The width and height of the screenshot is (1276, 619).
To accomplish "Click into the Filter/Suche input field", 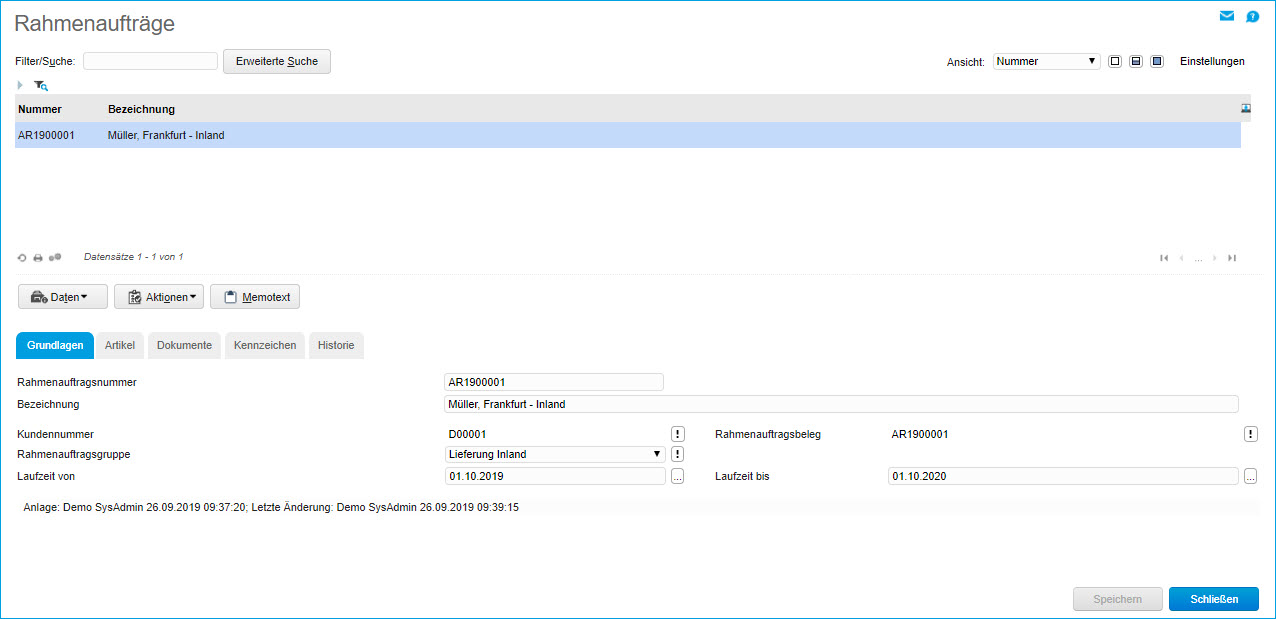I will pyautogui.click(x=150, y=61).
